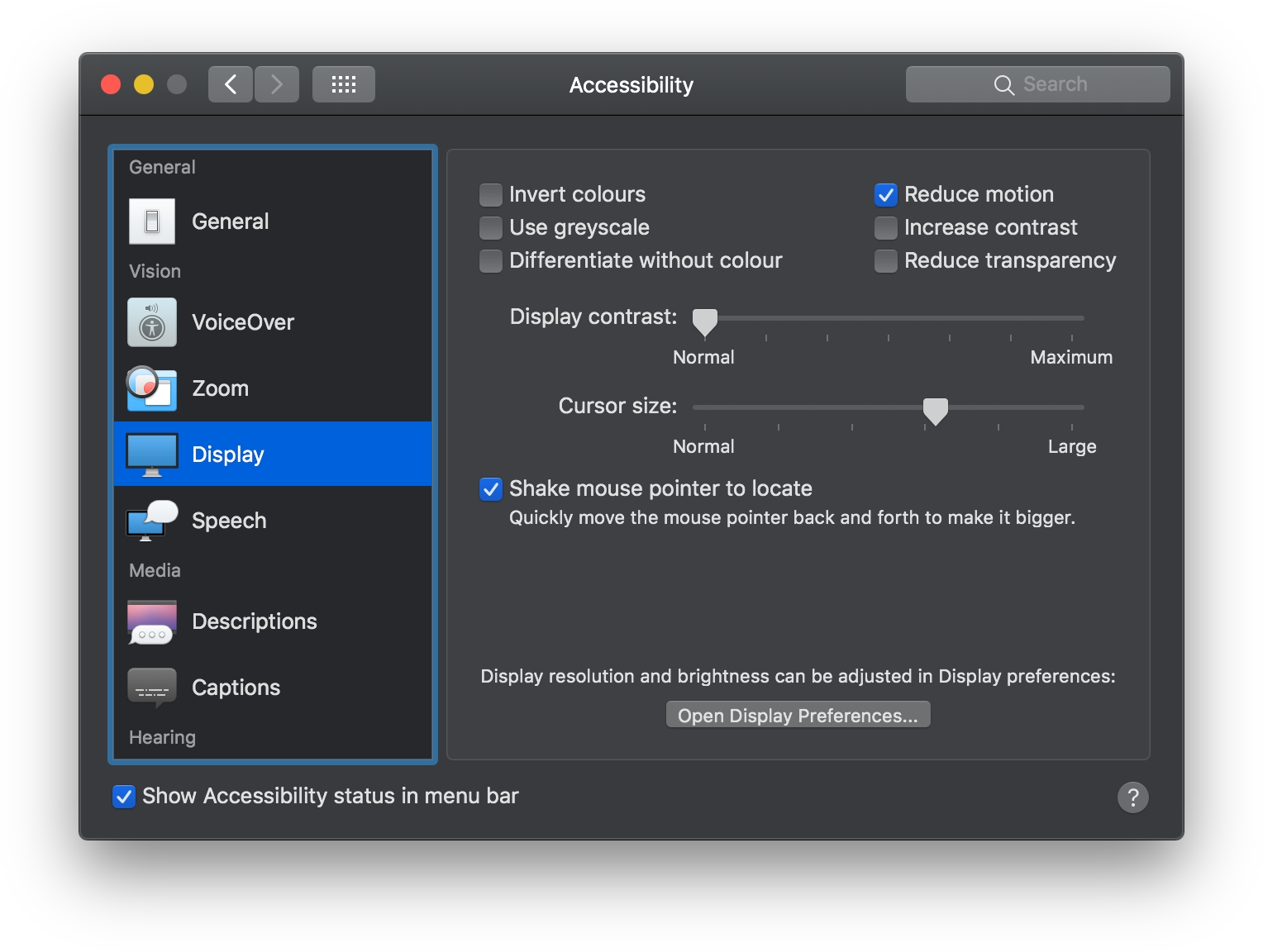1263x952 pixels.
Task: Disable Shake mouse pointer to locate
Action: click(x=491, y=489)
